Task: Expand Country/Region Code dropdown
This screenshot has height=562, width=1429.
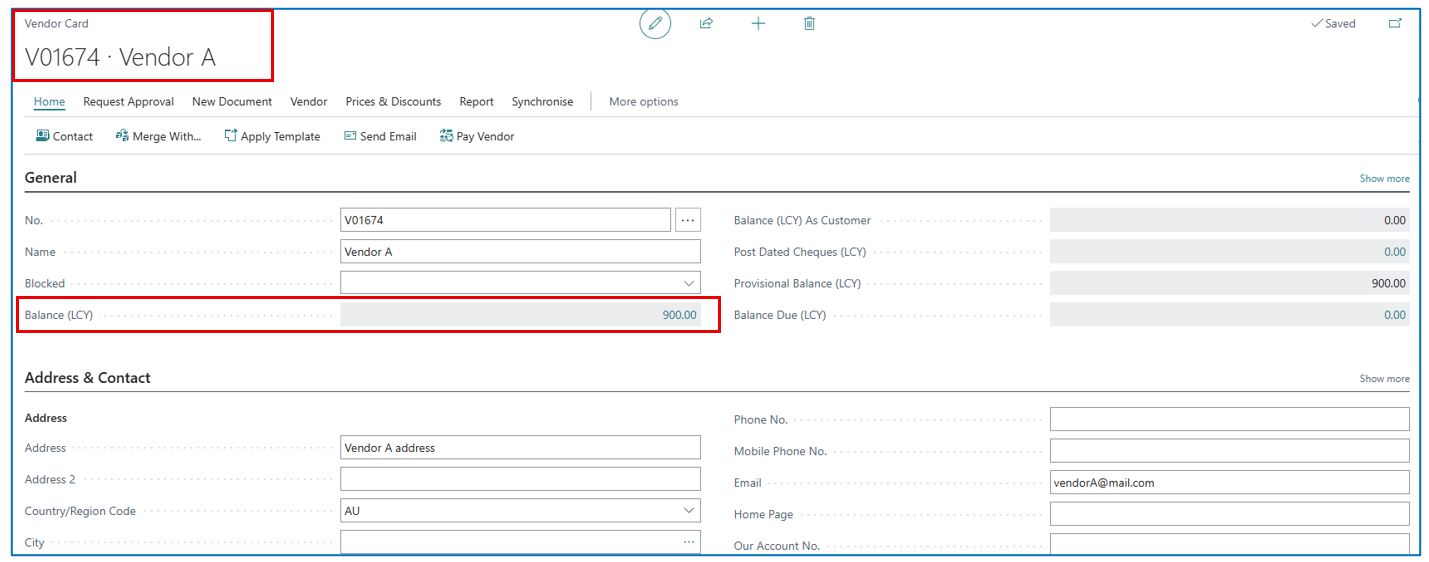Action: click(689, 511)
